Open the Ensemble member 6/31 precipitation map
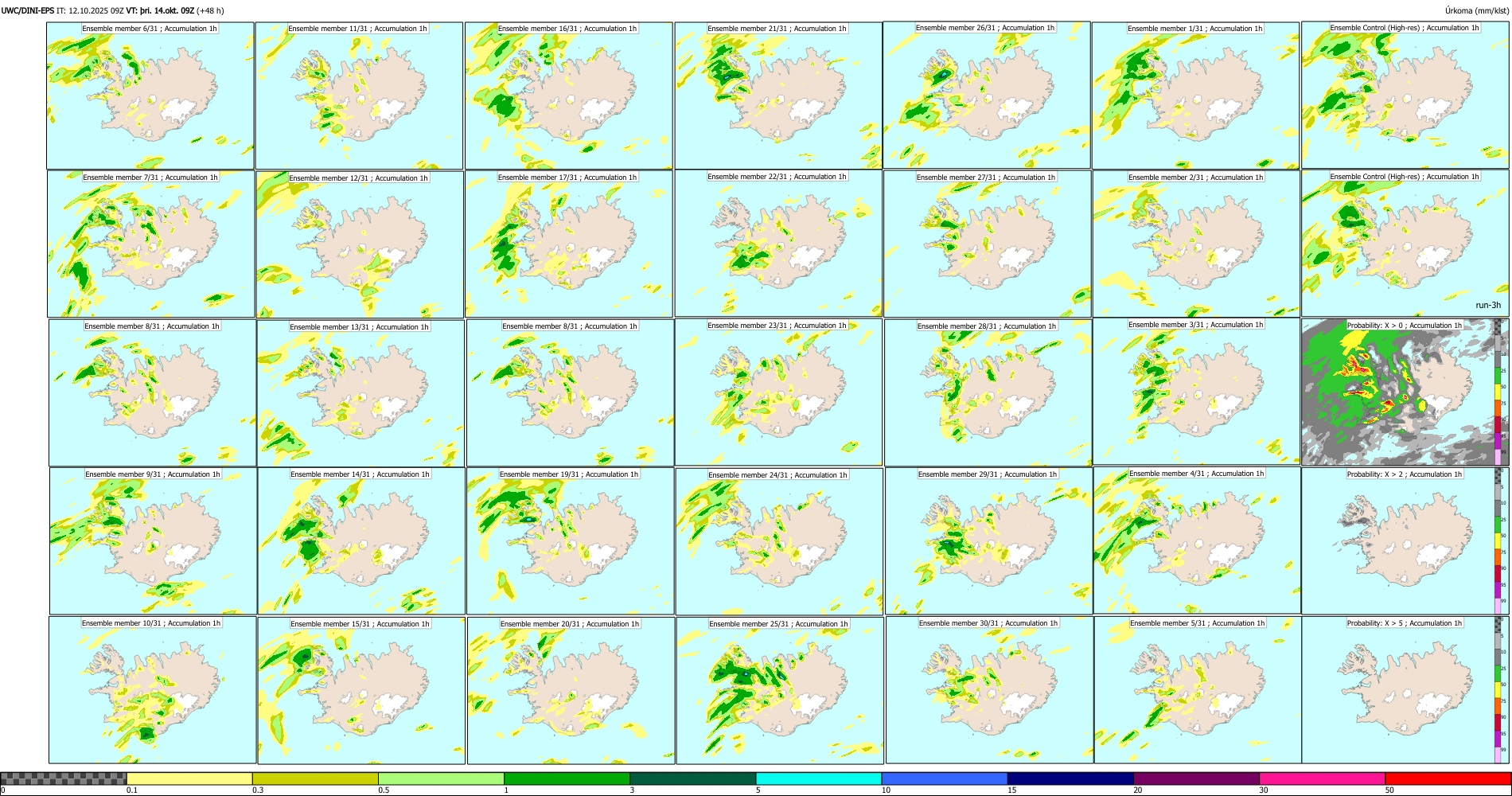The height and width of the screenshot is (796, 1512). click(x=150, y=96)
